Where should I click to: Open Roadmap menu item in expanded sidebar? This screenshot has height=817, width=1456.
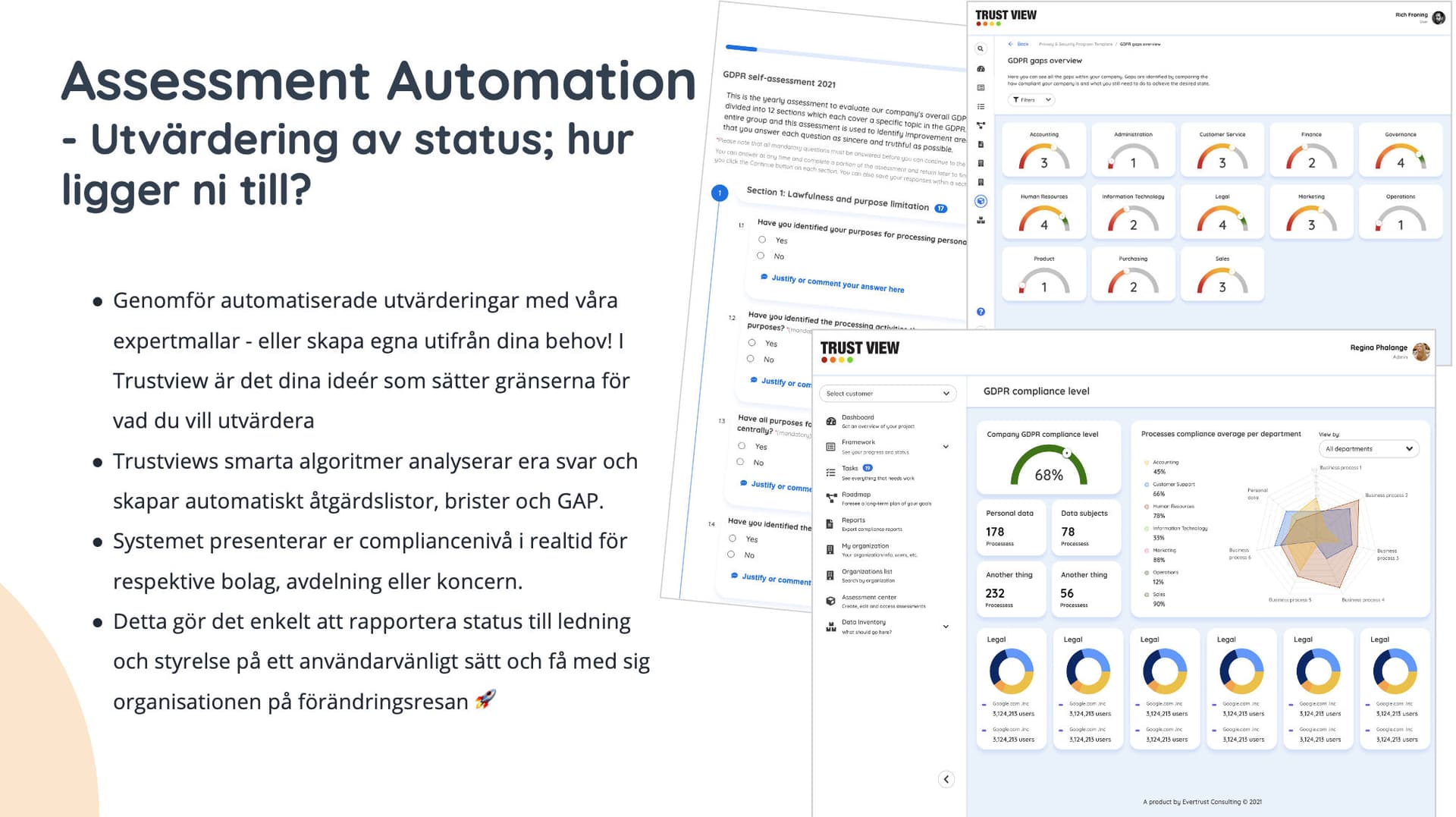click(x=877, y=498)
